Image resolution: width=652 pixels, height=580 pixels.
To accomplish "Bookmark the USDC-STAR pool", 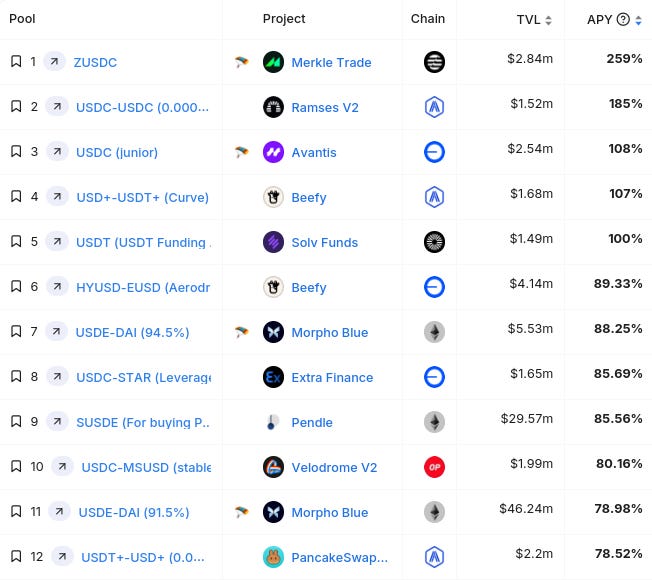I will [16, 376].
